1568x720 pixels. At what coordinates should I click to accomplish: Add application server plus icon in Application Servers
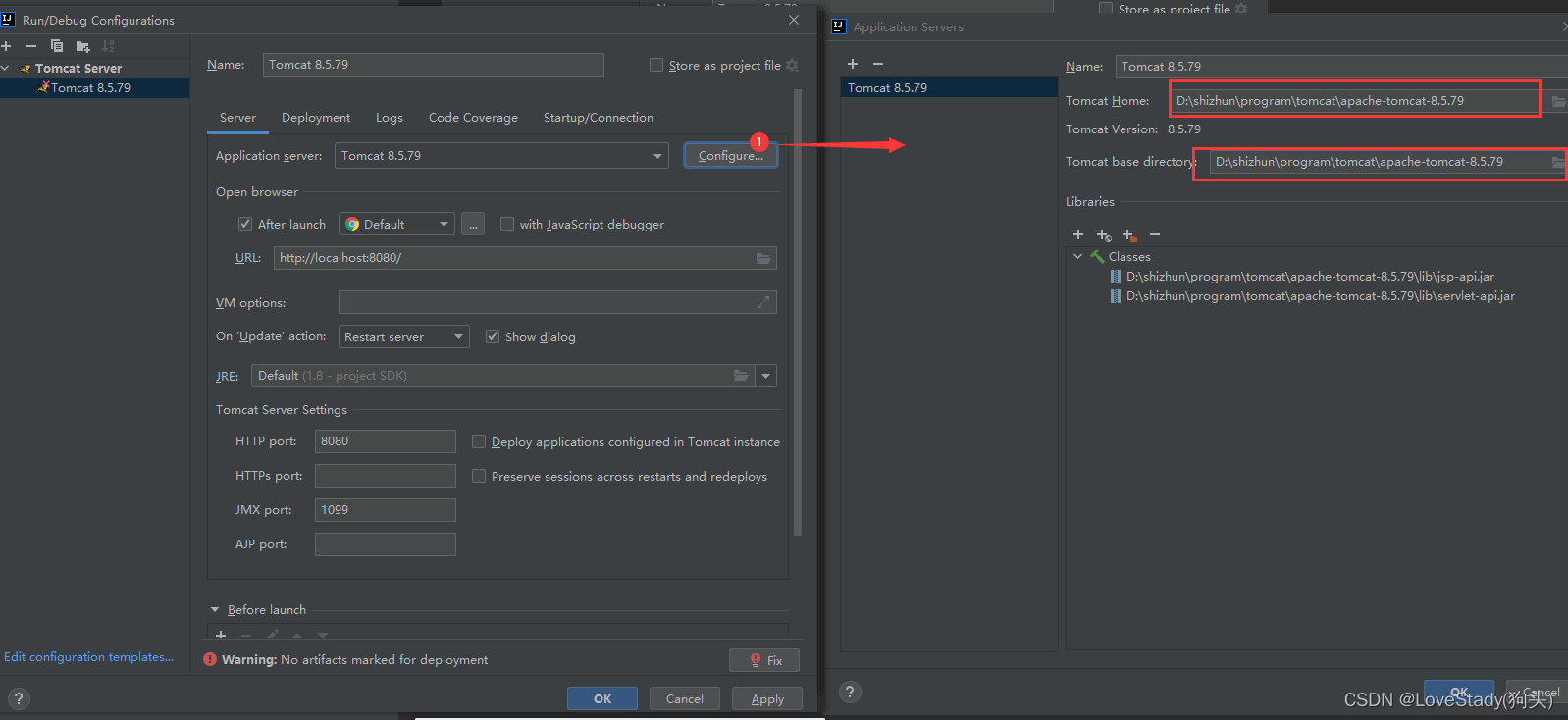(853, 64)
